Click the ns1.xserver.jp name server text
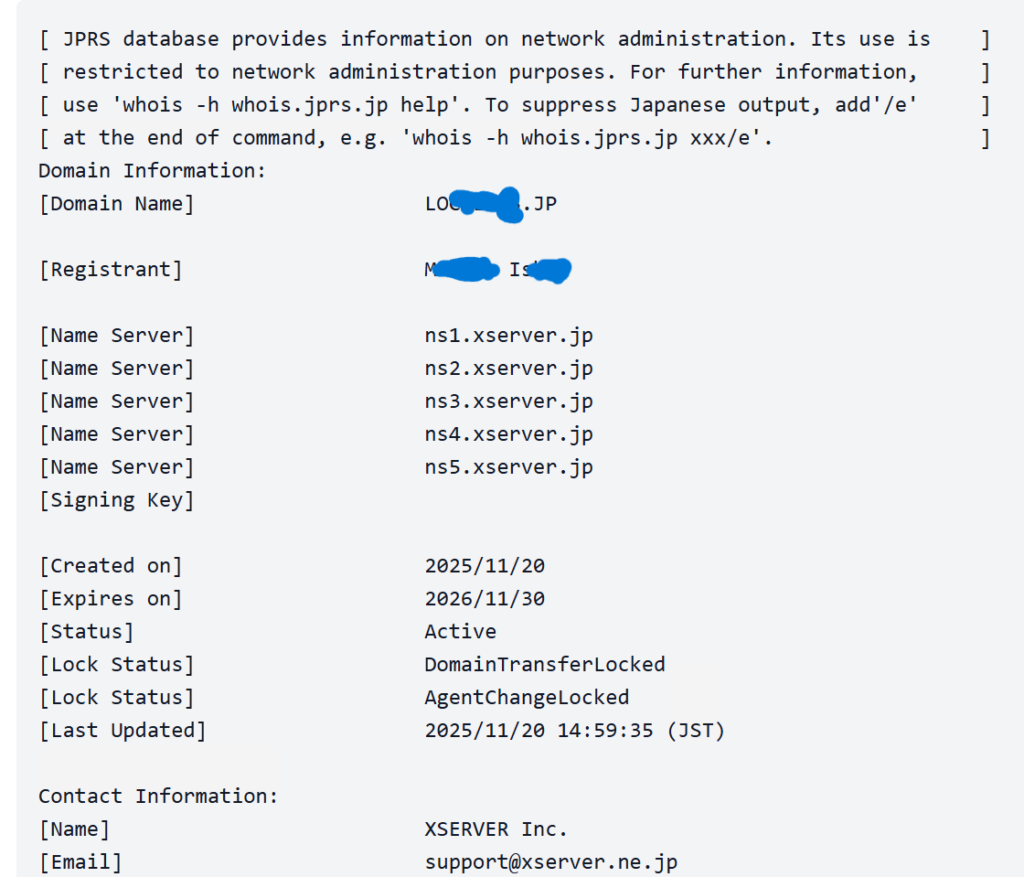The height and width of the screenshot is (877, 1024). [x=509, y=336]
